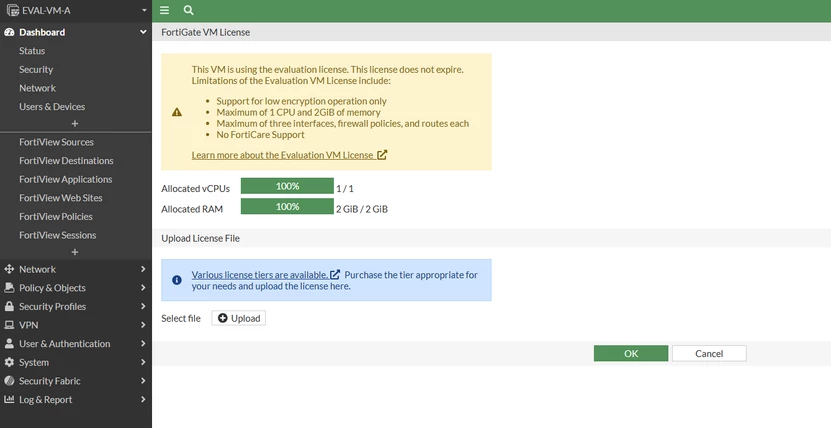Screen dimensions: 831x428
Task: Click the VPN laptop icon
Action: click(9, 325)
